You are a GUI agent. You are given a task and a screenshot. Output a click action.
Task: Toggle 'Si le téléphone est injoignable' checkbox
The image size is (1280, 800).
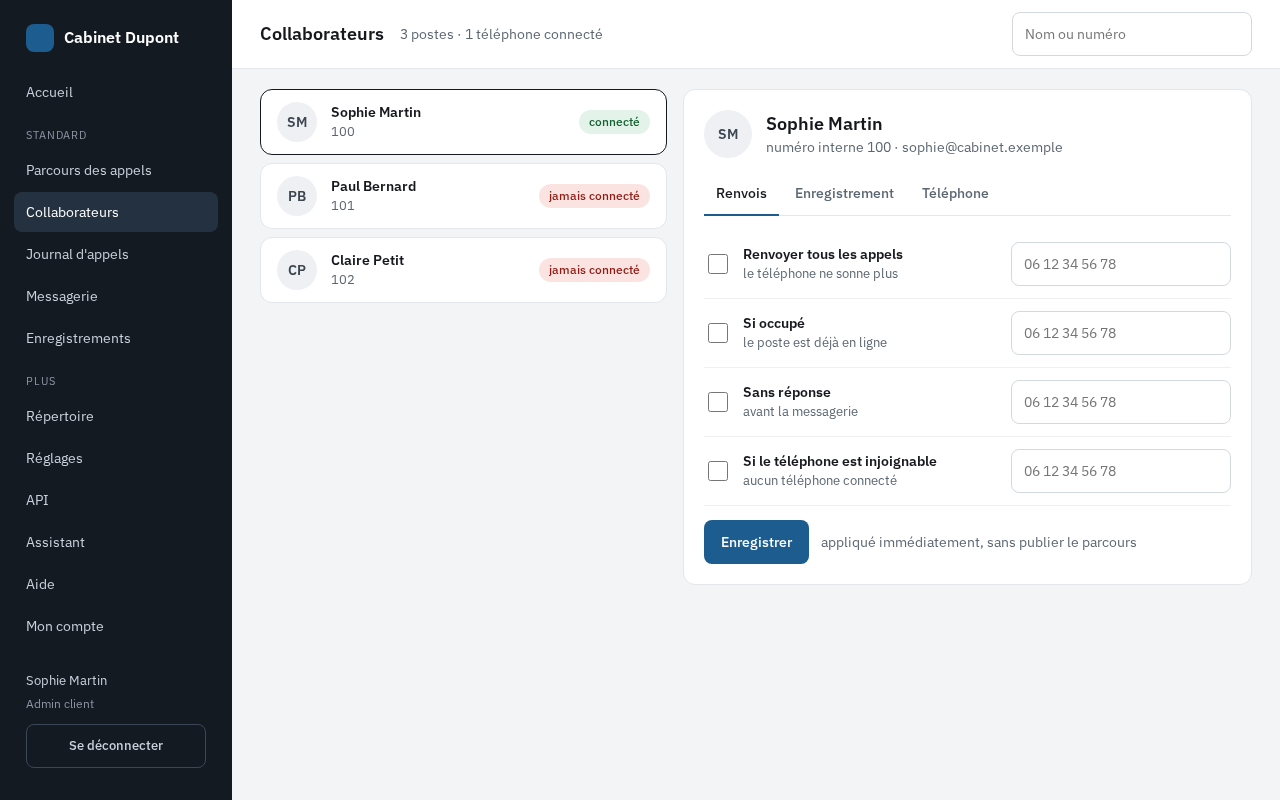point(718,471)
